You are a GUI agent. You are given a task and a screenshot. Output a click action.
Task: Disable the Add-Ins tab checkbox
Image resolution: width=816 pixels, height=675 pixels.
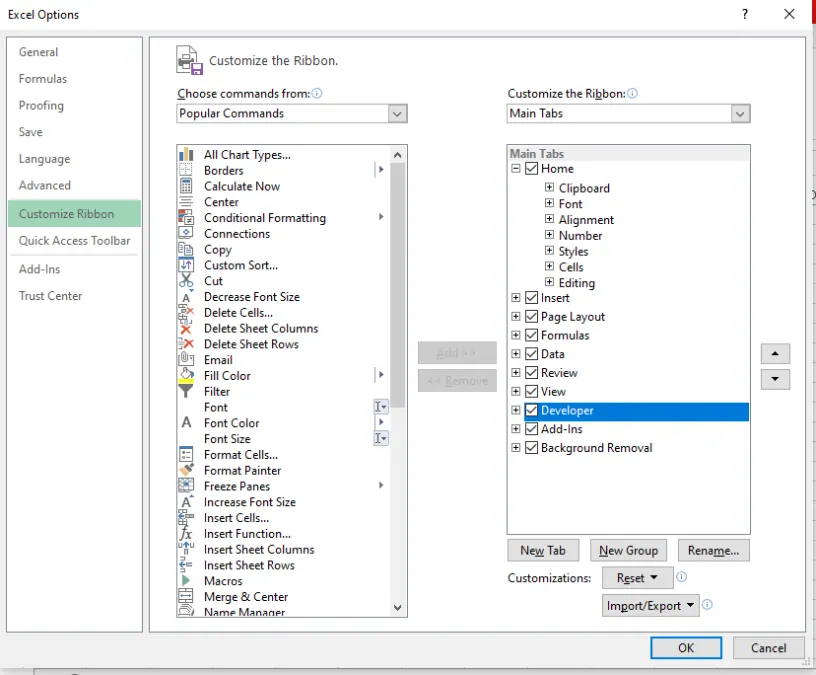(x=531, y=428)
